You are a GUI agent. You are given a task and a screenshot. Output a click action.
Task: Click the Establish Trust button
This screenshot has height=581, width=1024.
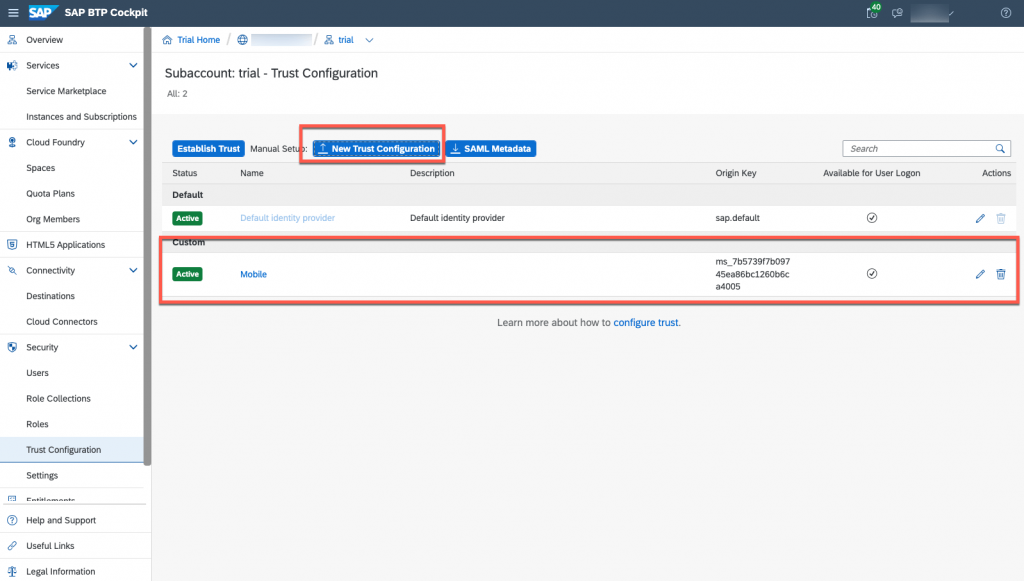(x=208, y=149)
